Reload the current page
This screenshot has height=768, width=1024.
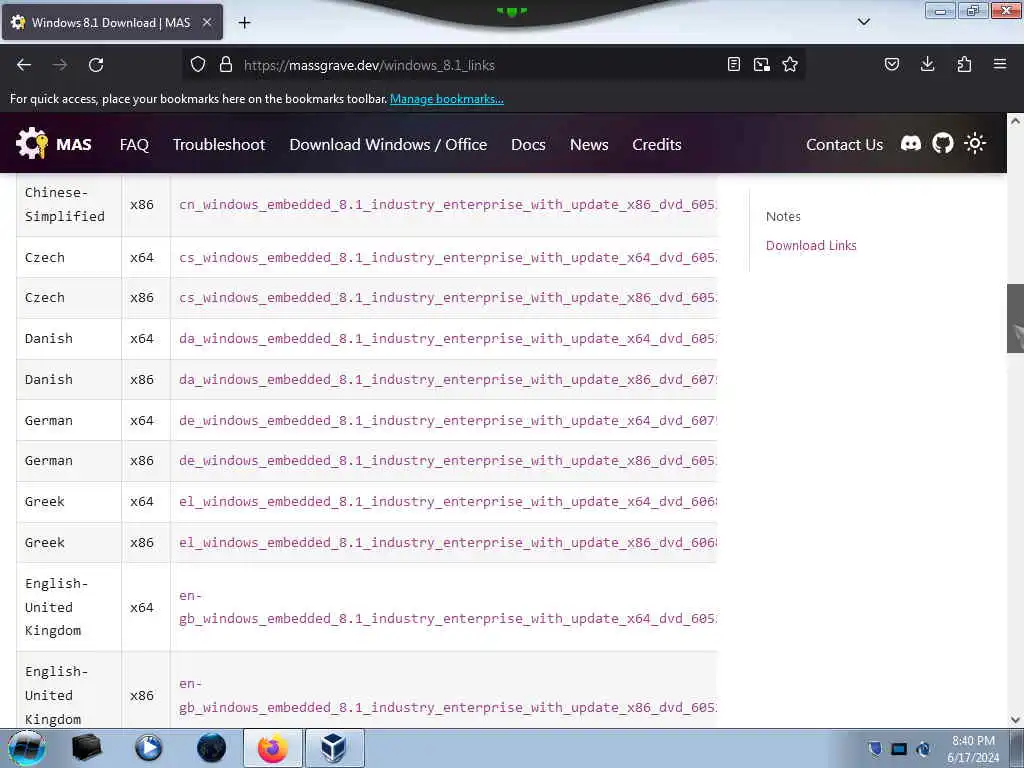[x=96, y=65]
